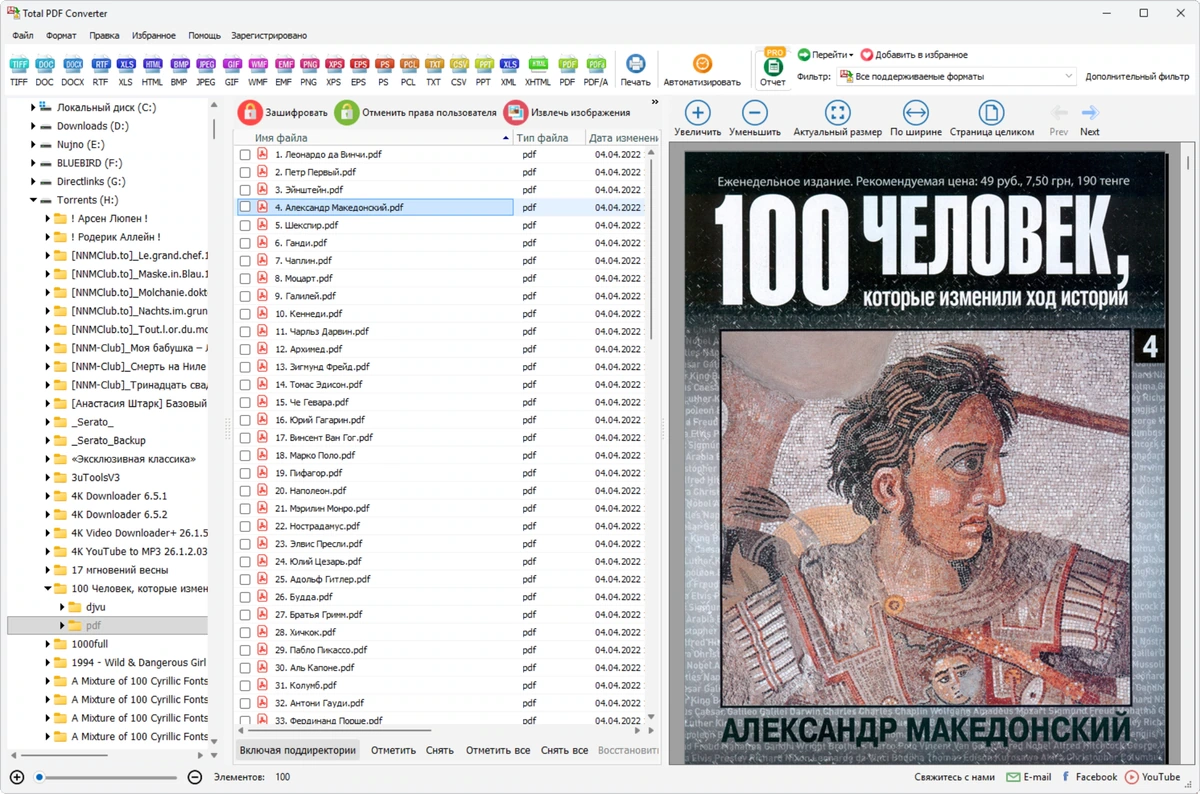Expand Локальный диск (C:) tree node
The image size is (1200, 794).
click(33, 107)
